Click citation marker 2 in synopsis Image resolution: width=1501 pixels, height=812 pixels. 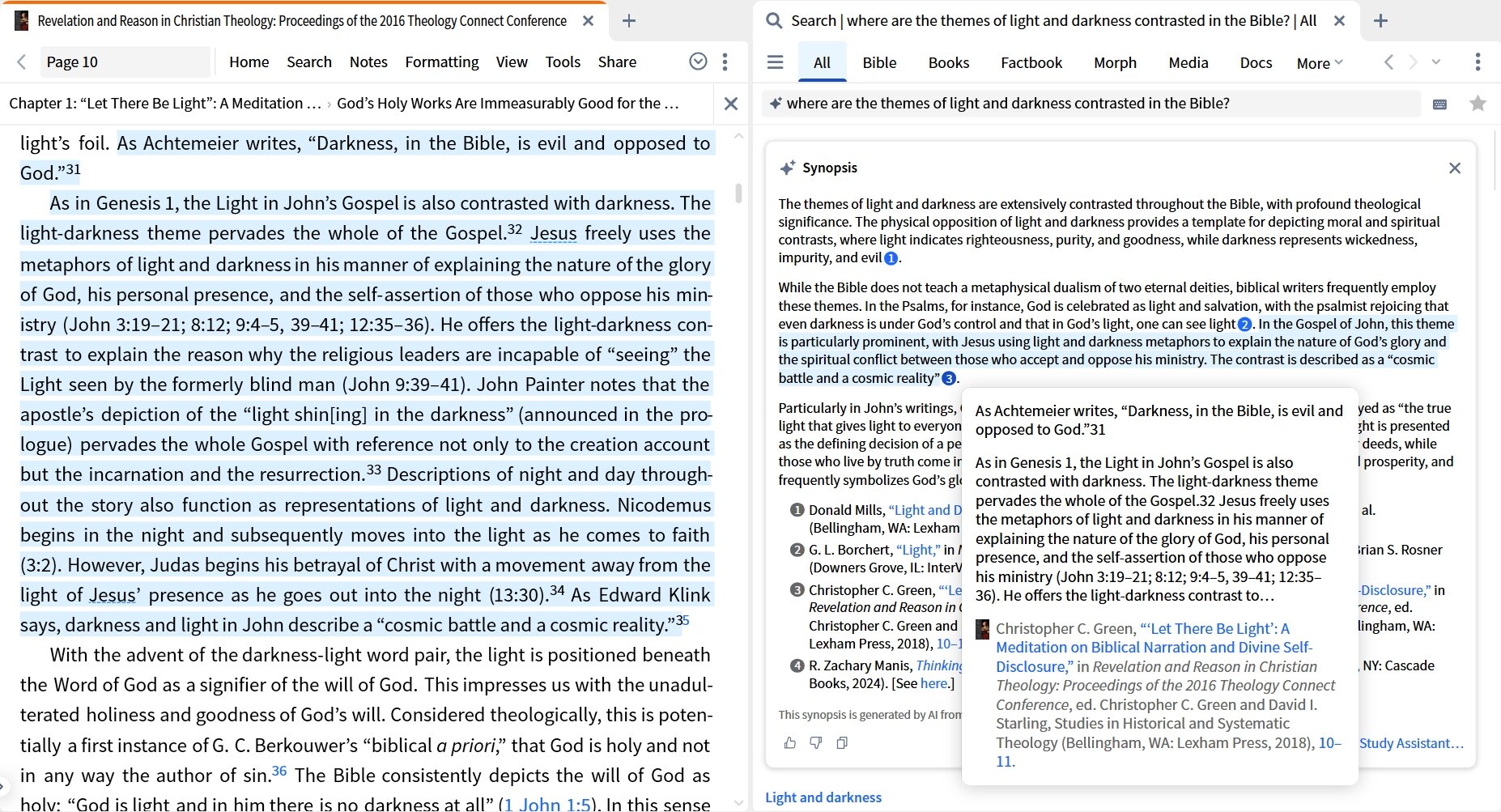tap(1244, 325)
